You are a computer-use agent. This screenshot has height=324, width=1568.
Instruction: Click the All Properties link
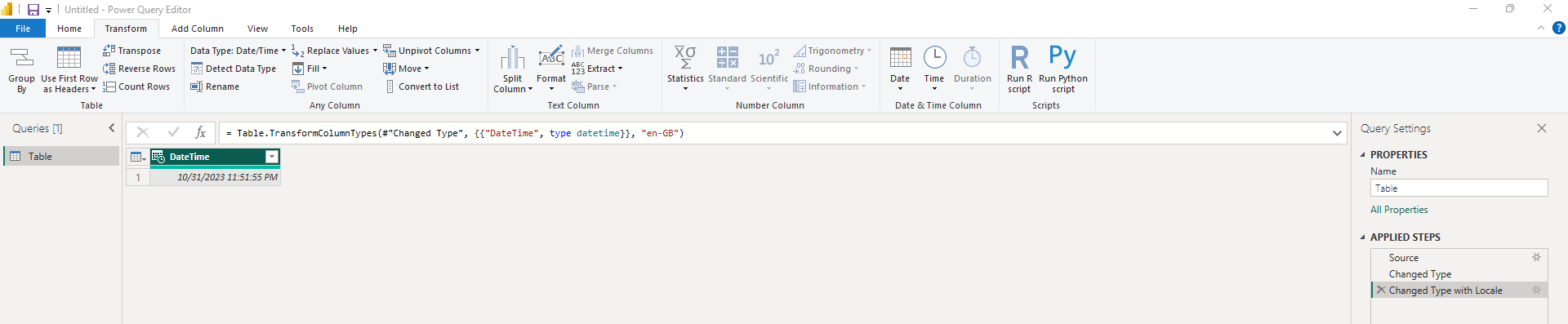[x=1399, y=210]
